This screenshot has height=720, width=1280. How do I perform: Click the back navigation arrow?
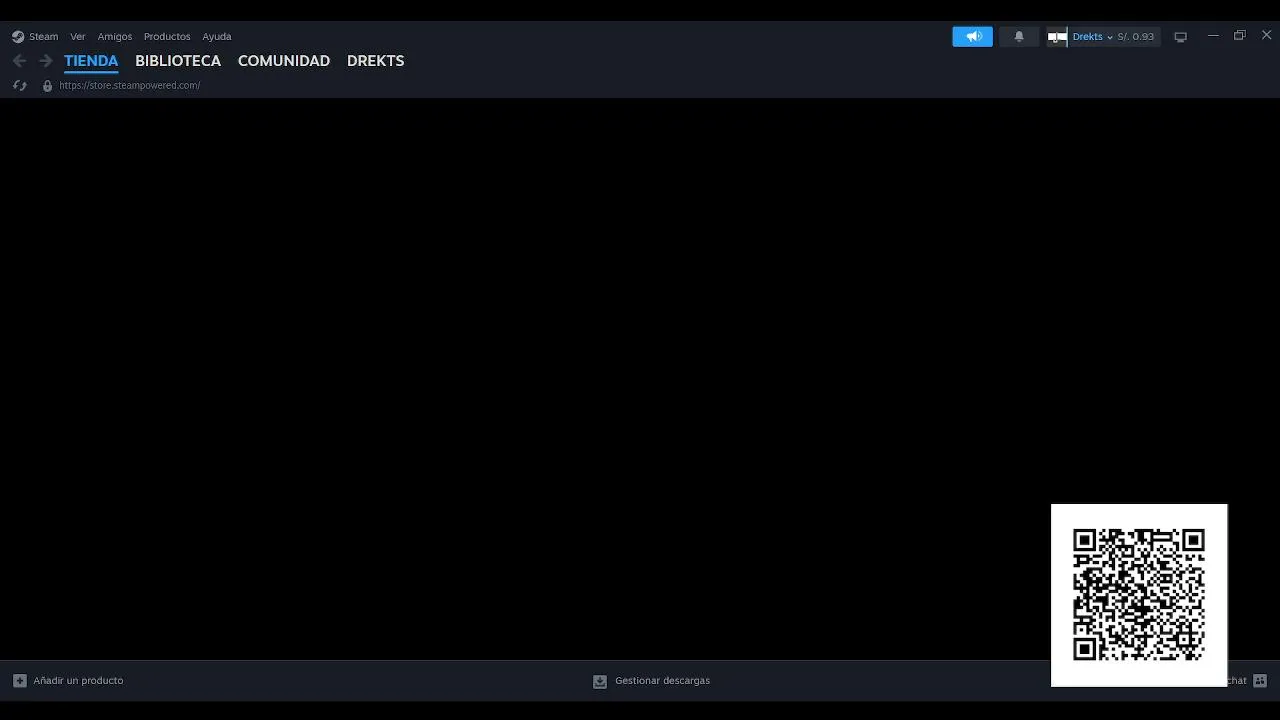coord(20,61)
